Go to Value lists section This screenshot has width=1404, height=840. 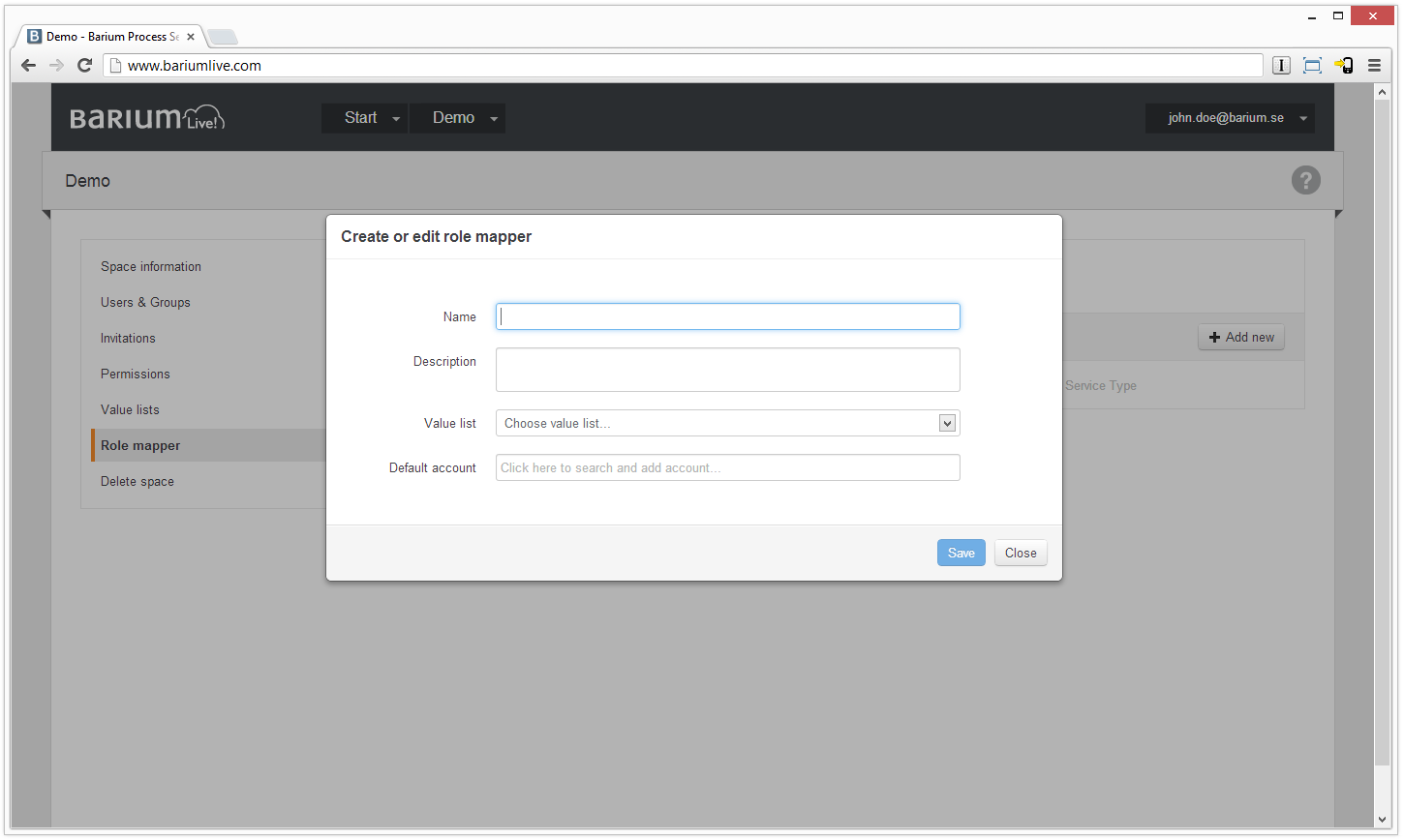tap(130, 410)
